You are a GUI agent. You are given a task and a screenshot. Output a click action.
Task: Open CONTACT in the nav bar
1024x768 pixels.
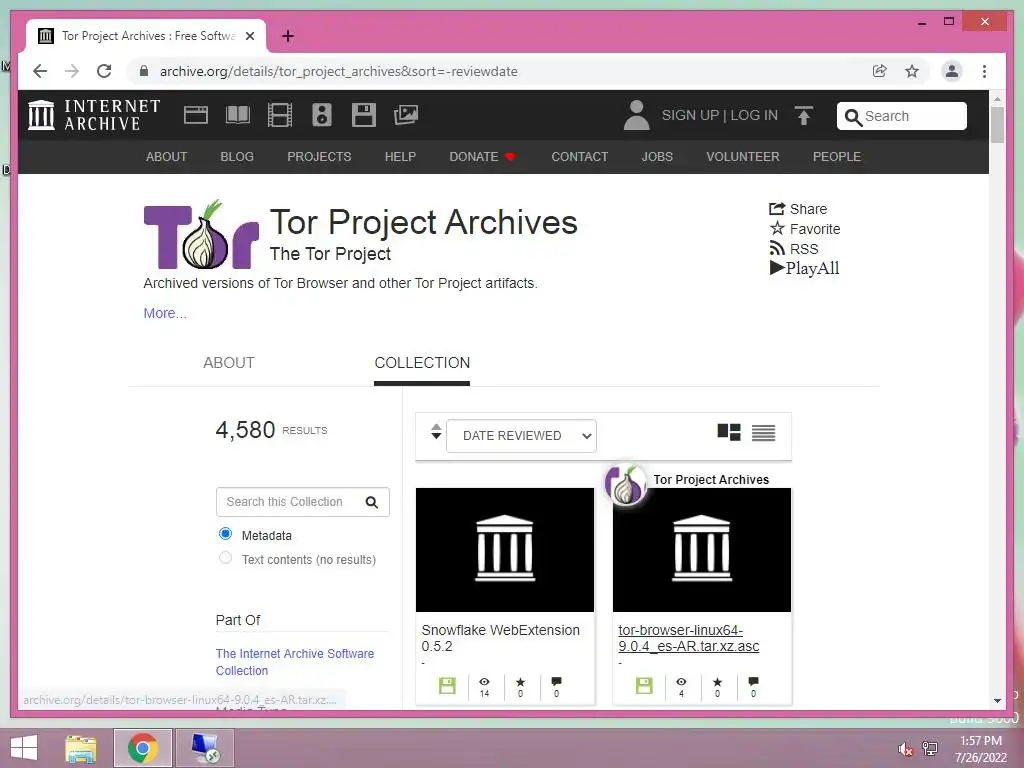(579, 157)
